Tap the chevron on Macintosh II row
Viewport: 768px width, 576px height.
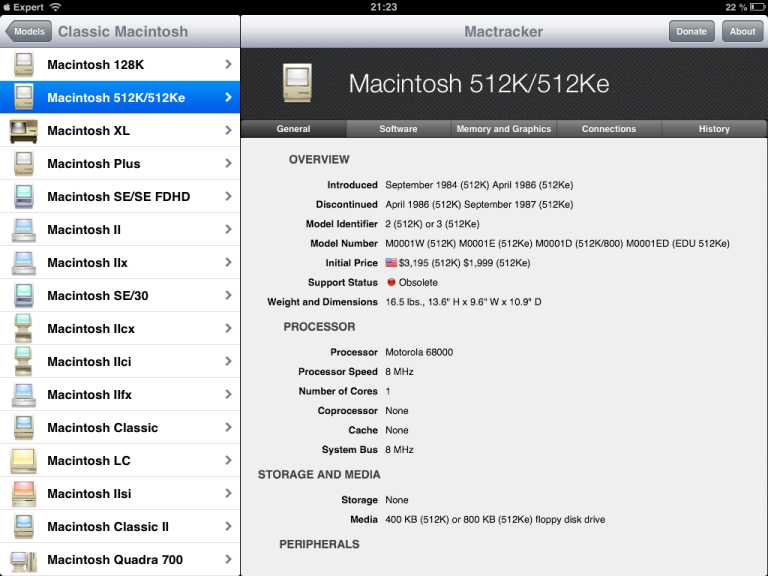coord(228,230)
